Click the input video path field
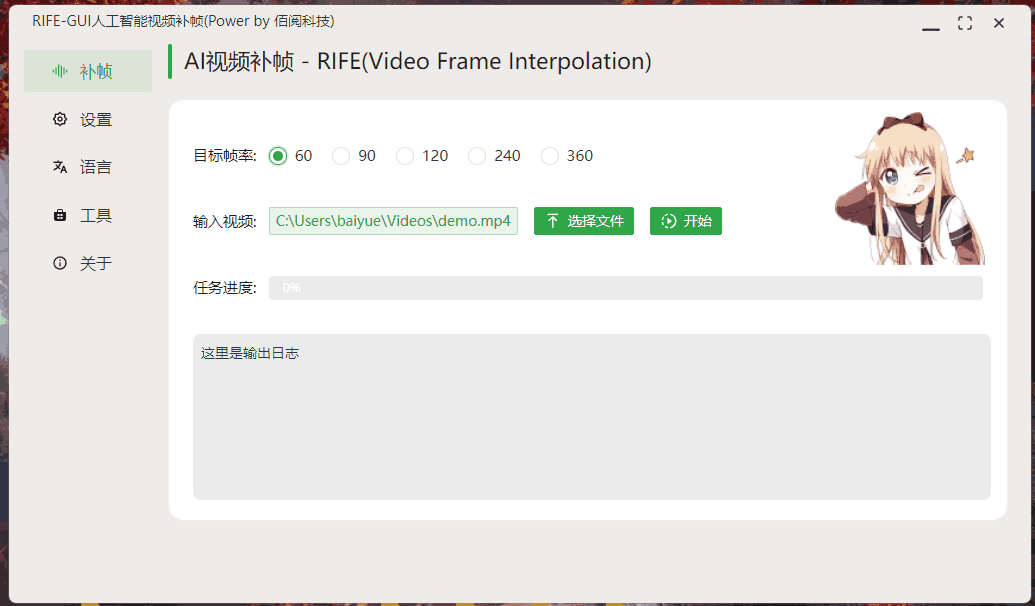The height and width of the screenshot is (606, 1035). pyautogui.click(x=393, y=221)
